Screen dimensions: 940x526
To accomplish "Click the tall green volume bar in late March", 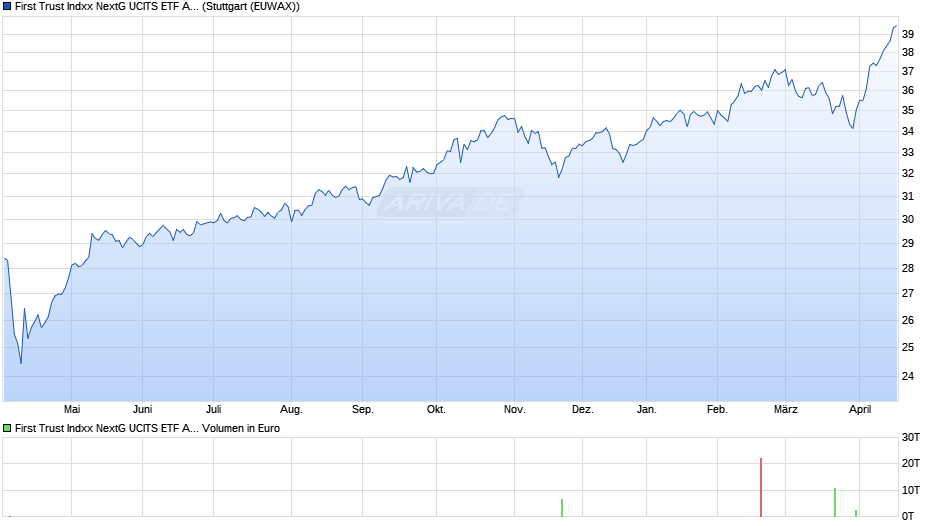I will tap(834, 502).
